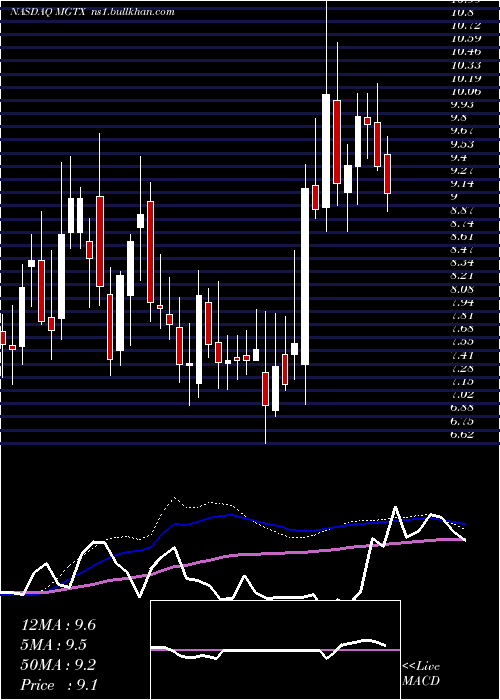Click the tallest white breakout candlestick body
500x700 pixels.
[305, 276]
